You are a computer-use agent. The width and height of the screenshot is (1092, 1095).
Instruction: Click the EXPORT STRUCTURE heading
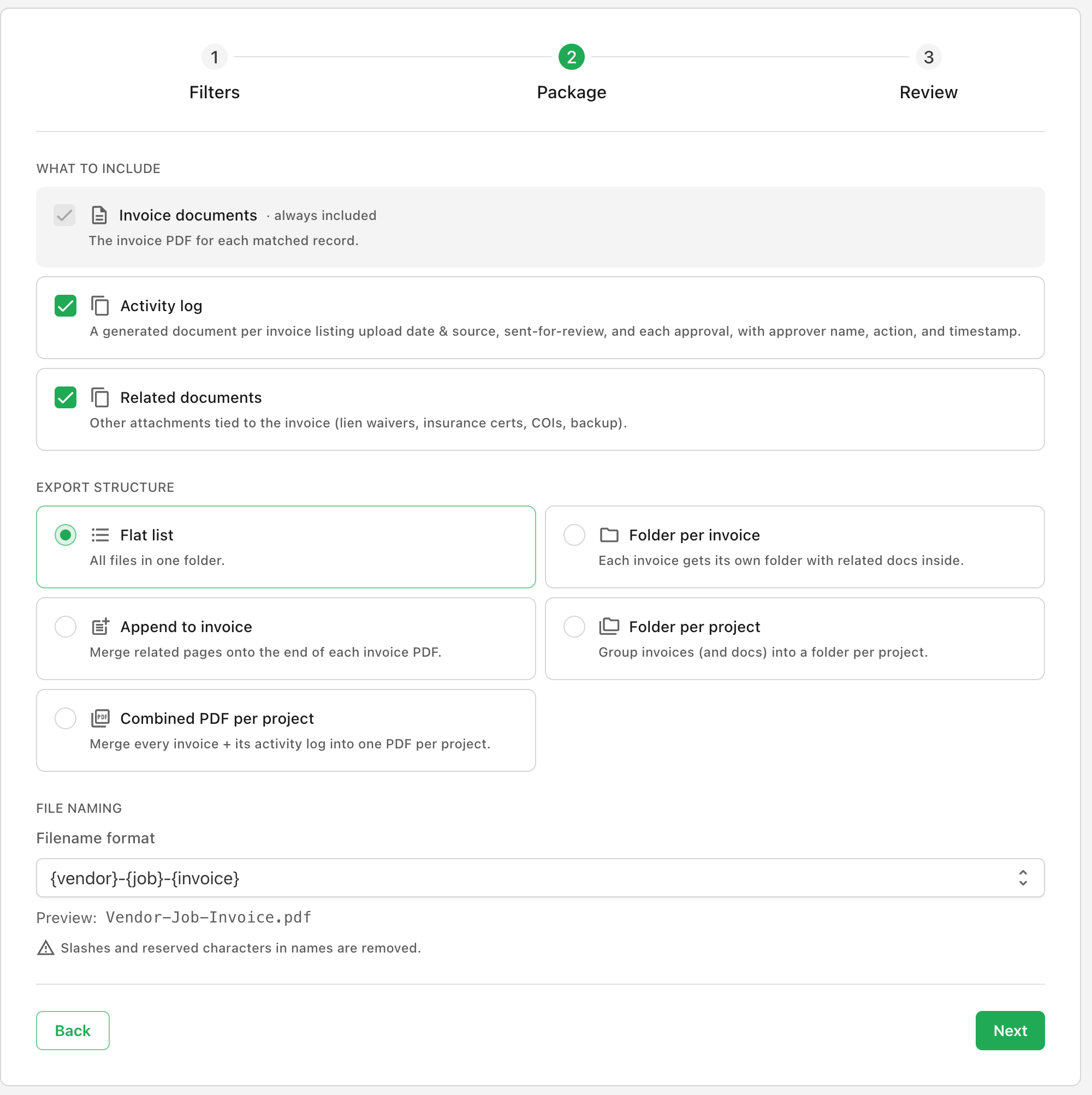point(105,487)
